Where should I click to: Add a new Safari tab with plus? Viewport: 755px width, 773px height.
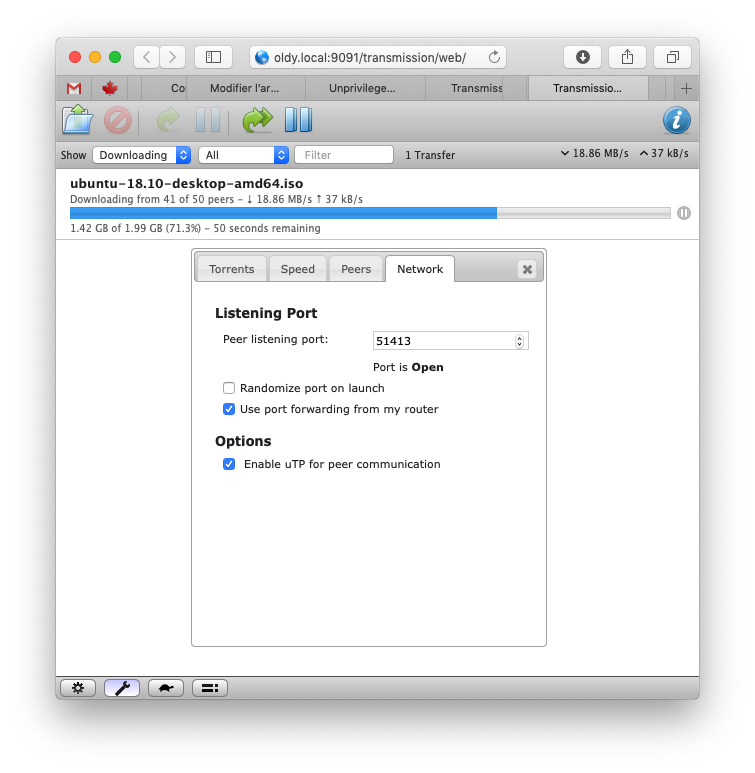pyautogui.click(x=686, y=88)
